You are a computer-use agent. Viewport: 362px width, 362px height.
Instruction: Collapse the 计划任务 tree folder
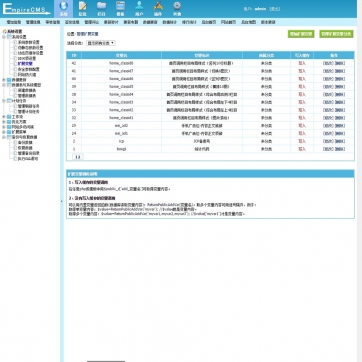pos(4,101)
